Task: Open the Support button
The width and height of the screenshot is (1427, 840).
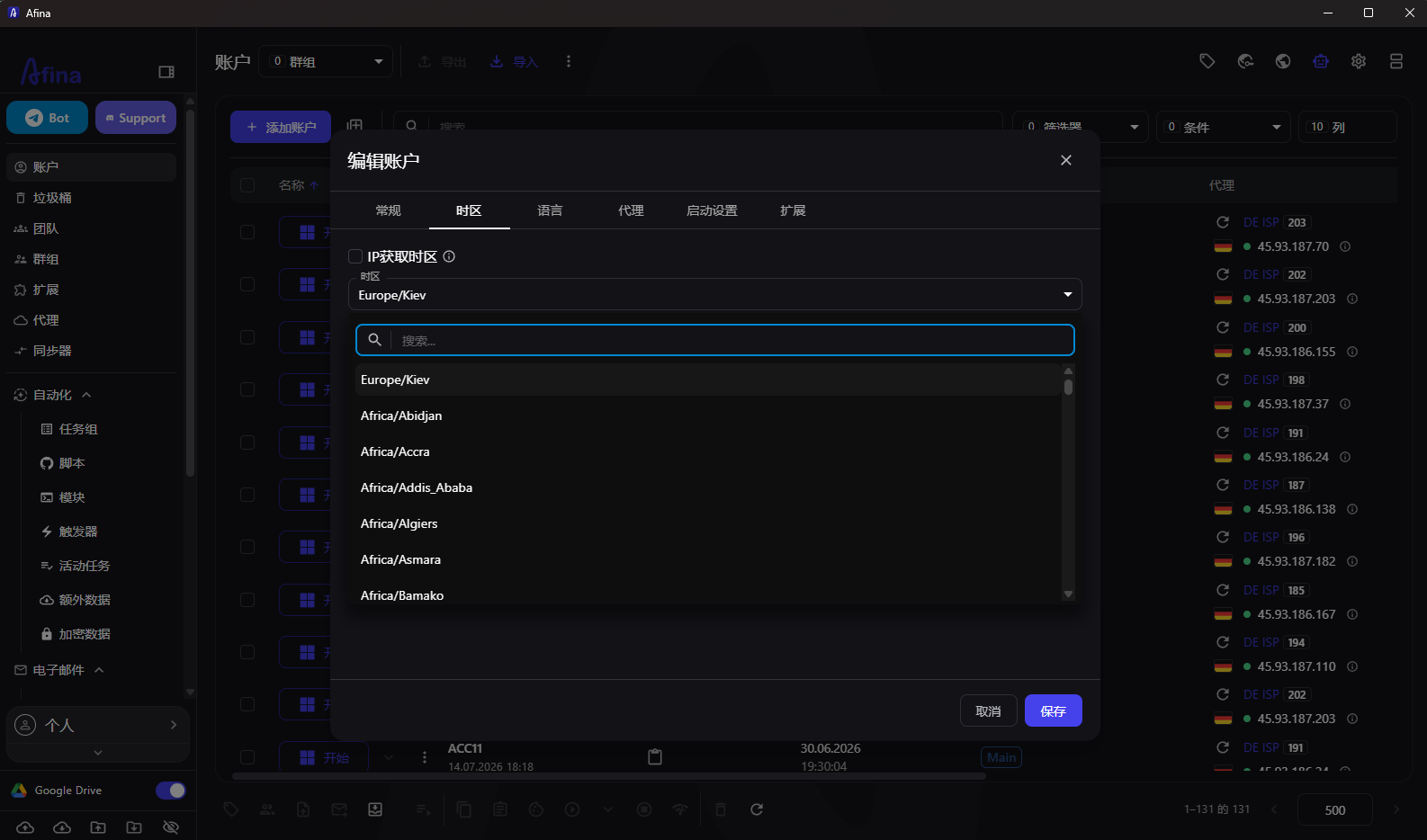Action: [136, 118]
